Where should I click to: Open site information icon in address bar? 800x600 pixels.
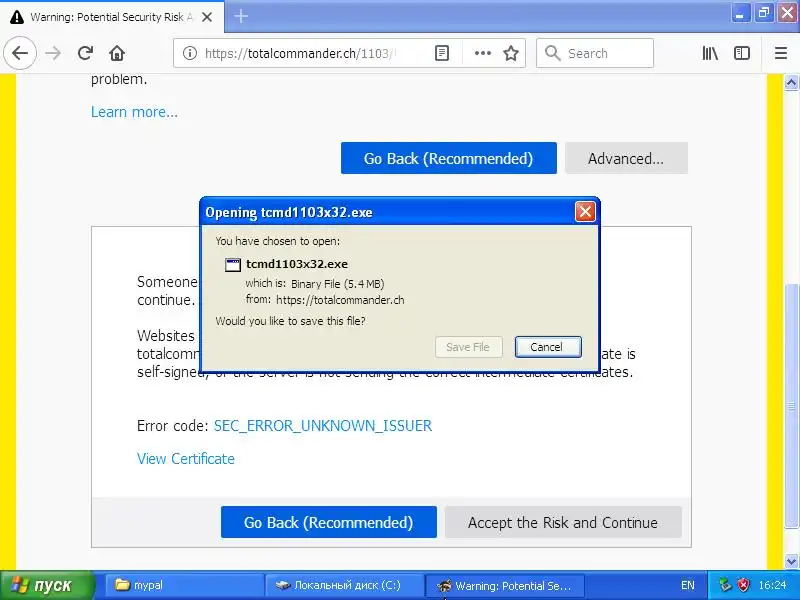click(x=190, y=53)
